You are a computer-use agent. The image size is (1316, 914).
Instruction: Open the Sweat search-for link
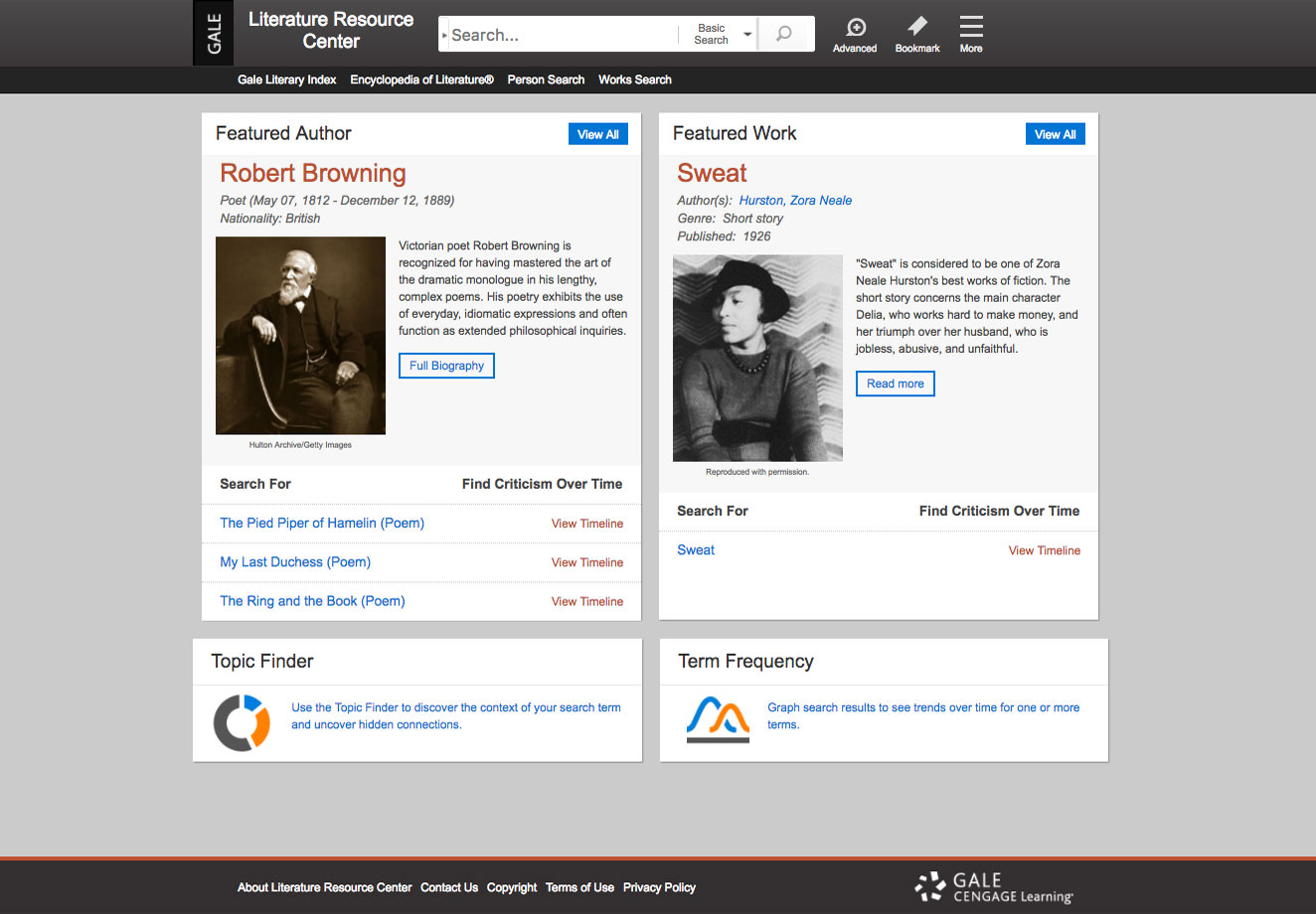[x=696, y=549]
